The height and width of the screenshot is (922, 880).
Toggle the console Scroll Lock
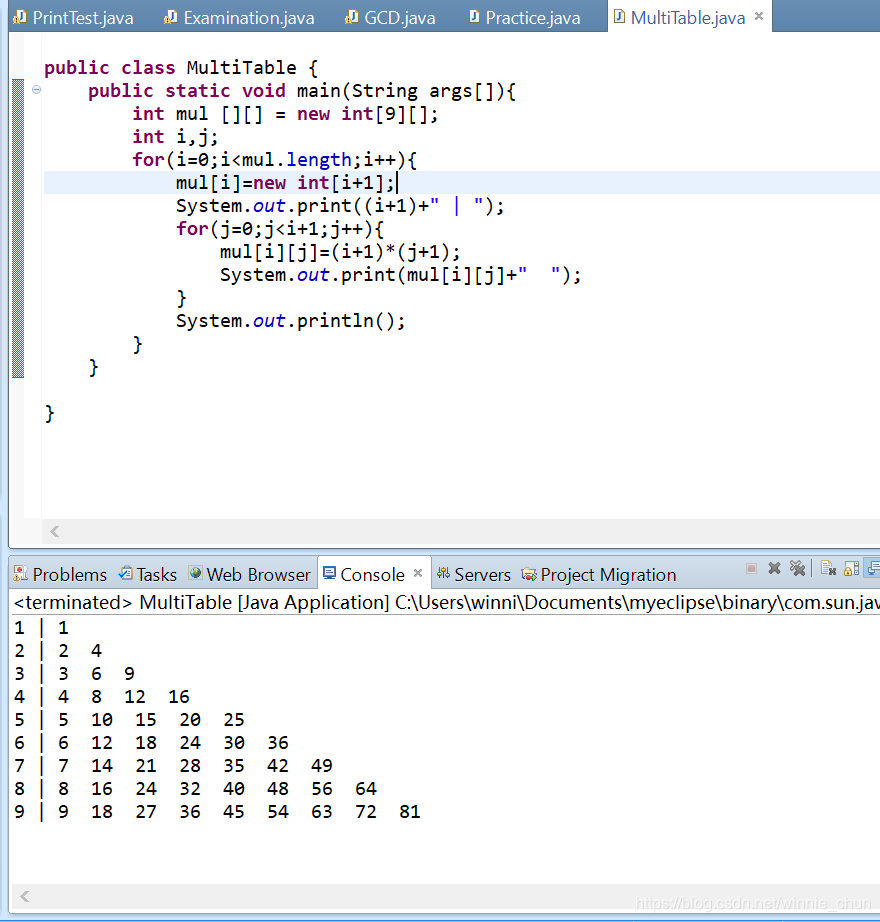(x=851, y=568)
